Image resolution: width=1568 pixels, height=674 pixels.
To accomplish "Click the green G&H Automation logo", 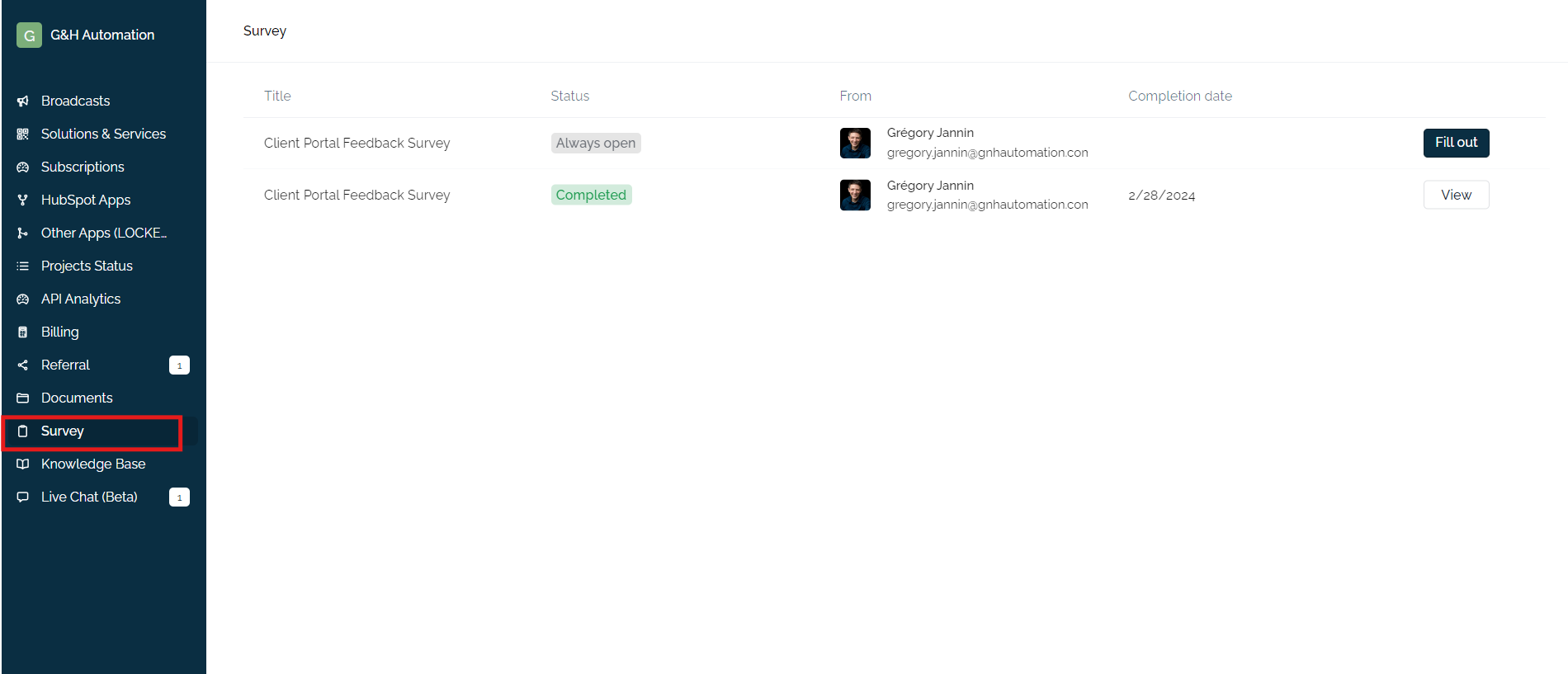I will pos(30,35).
